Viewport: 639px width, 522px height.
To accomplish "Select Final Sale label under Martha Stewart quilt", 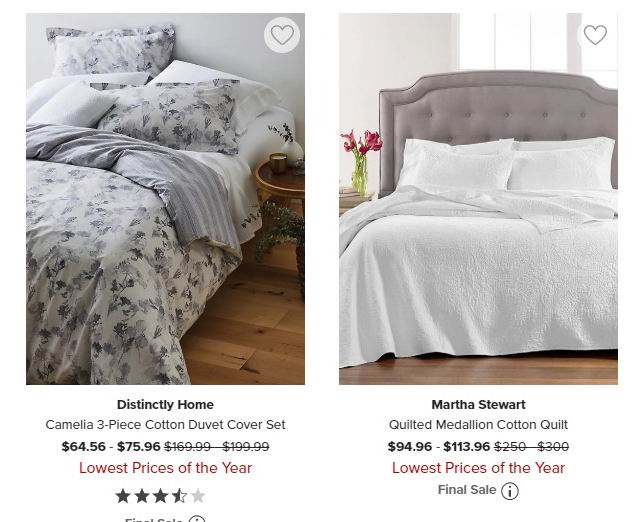I will click(467, 490).
